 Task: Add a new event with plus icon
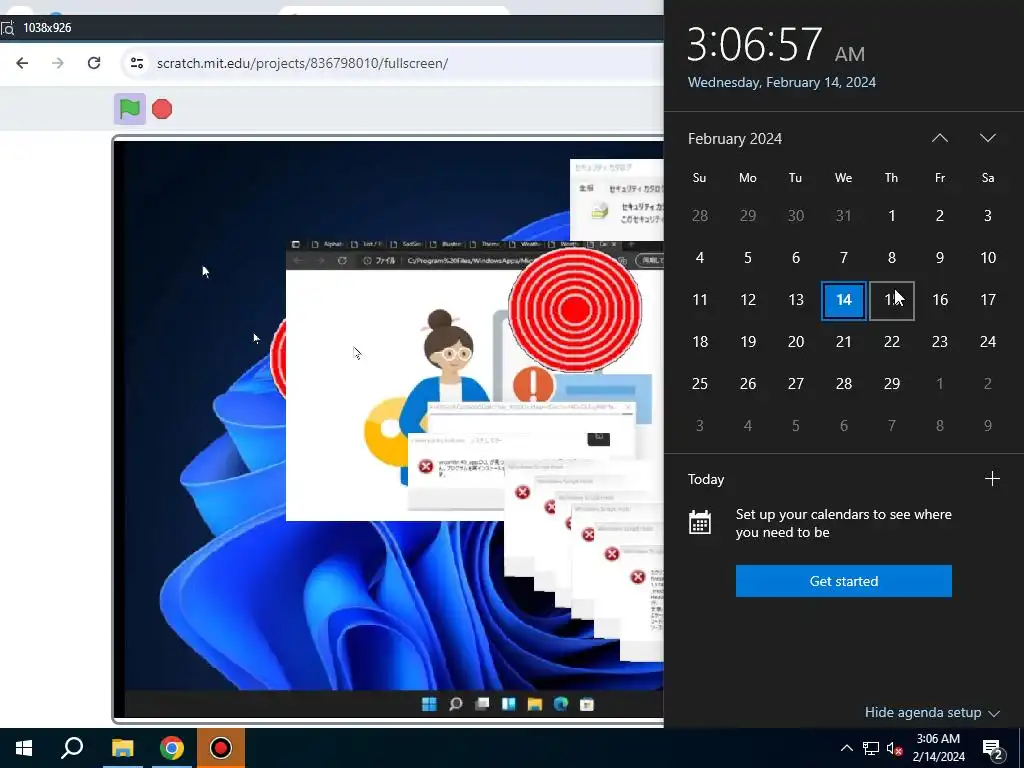[x=992, y=479]
